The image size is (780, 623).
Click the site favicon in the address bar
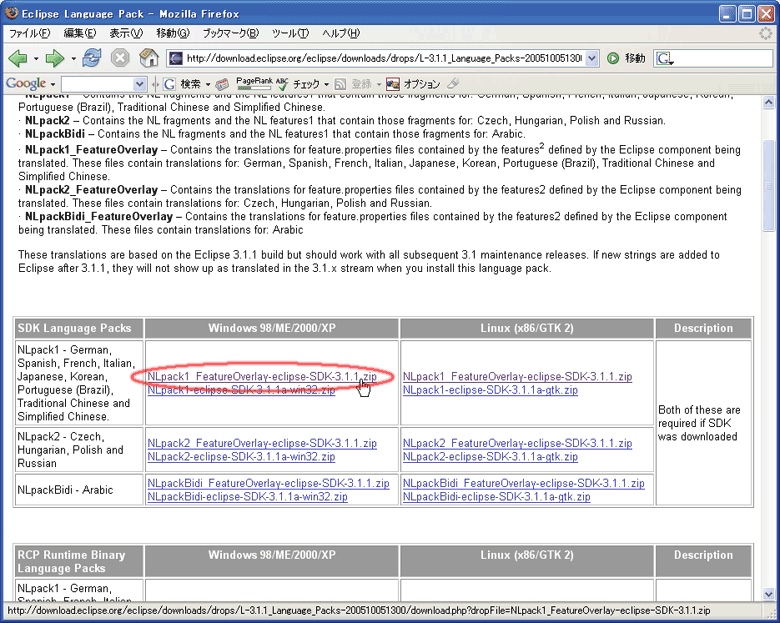pos(176,58)
